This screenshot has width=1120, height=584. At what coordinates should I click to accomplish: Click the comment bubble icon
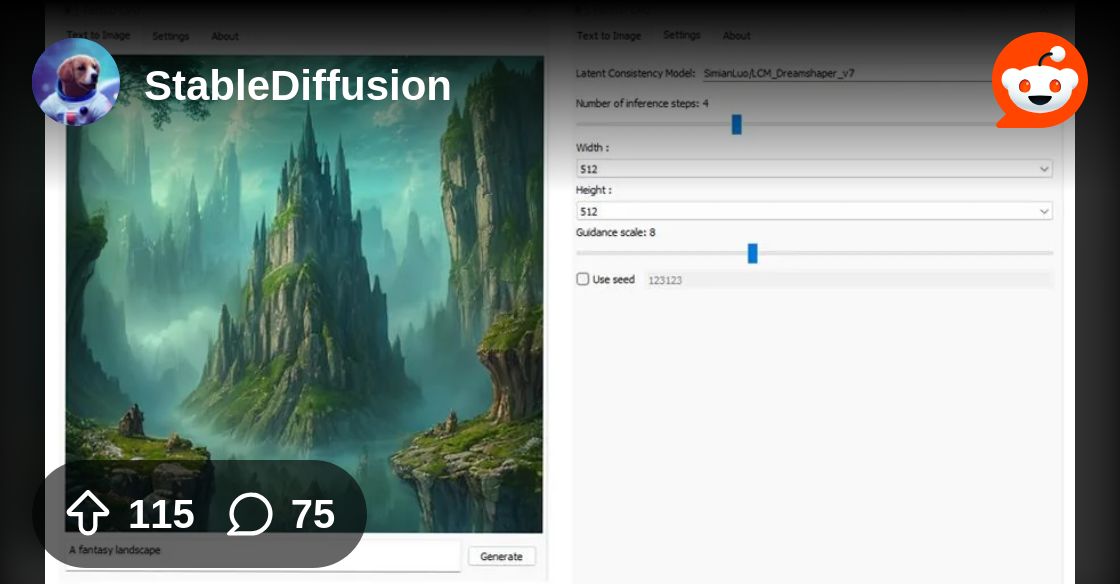253,514
